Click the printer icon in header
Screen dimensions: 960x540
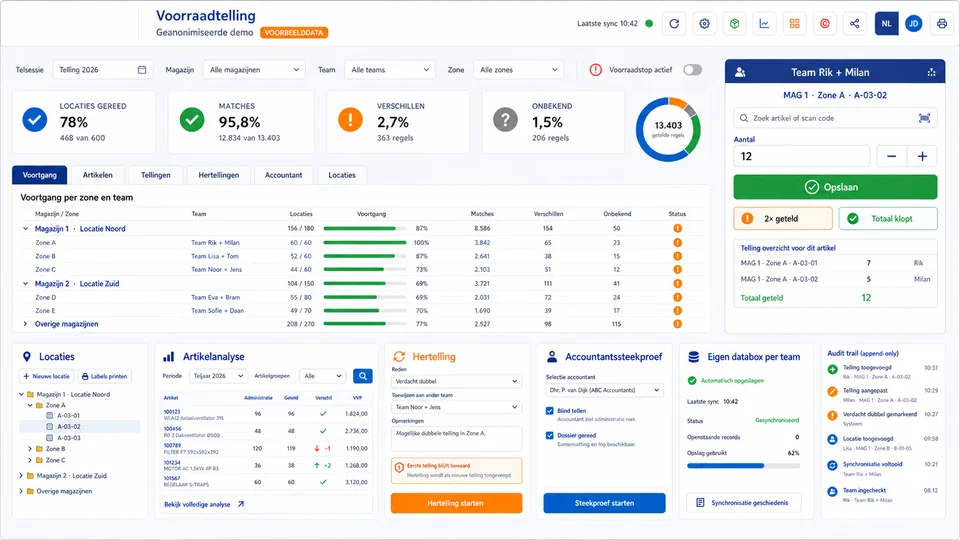942,24
